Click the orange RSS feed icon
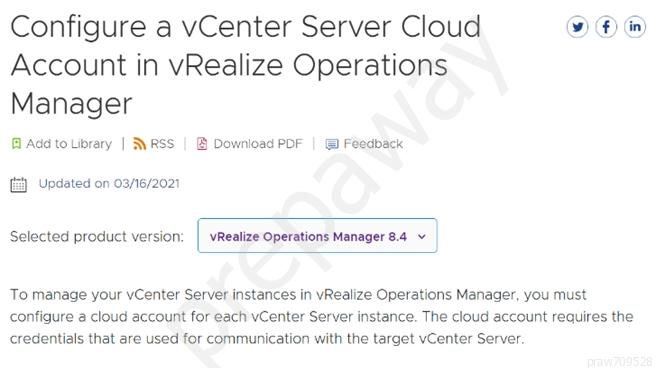This screenshot has width=656, height=368. pyautogui.click(x=139, y=143)
